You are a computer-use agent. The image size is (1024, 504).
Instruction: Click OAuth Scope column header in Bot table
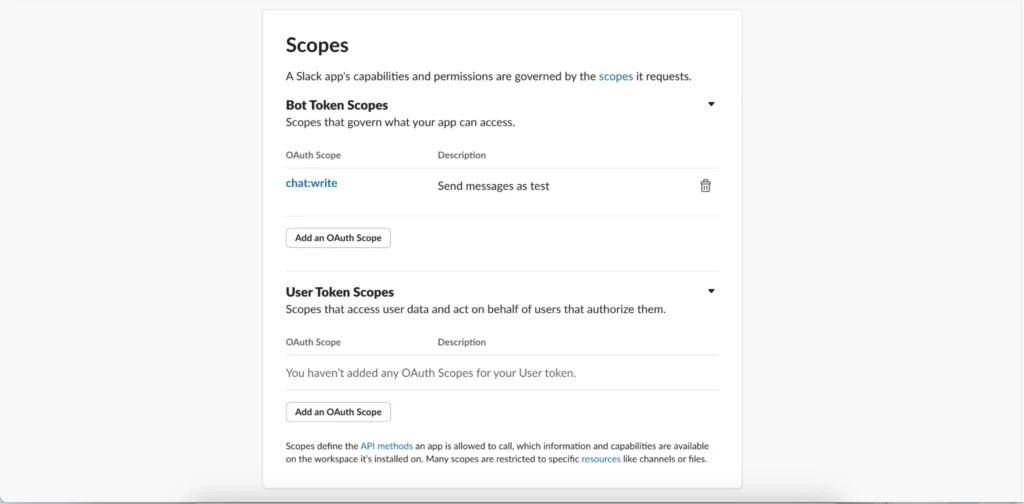click(x=313, y=155)
